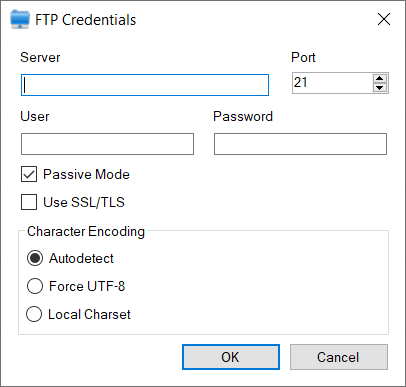
Task: Choose the Force UTF-8 radio button
Action: click(x=35, y=286)
